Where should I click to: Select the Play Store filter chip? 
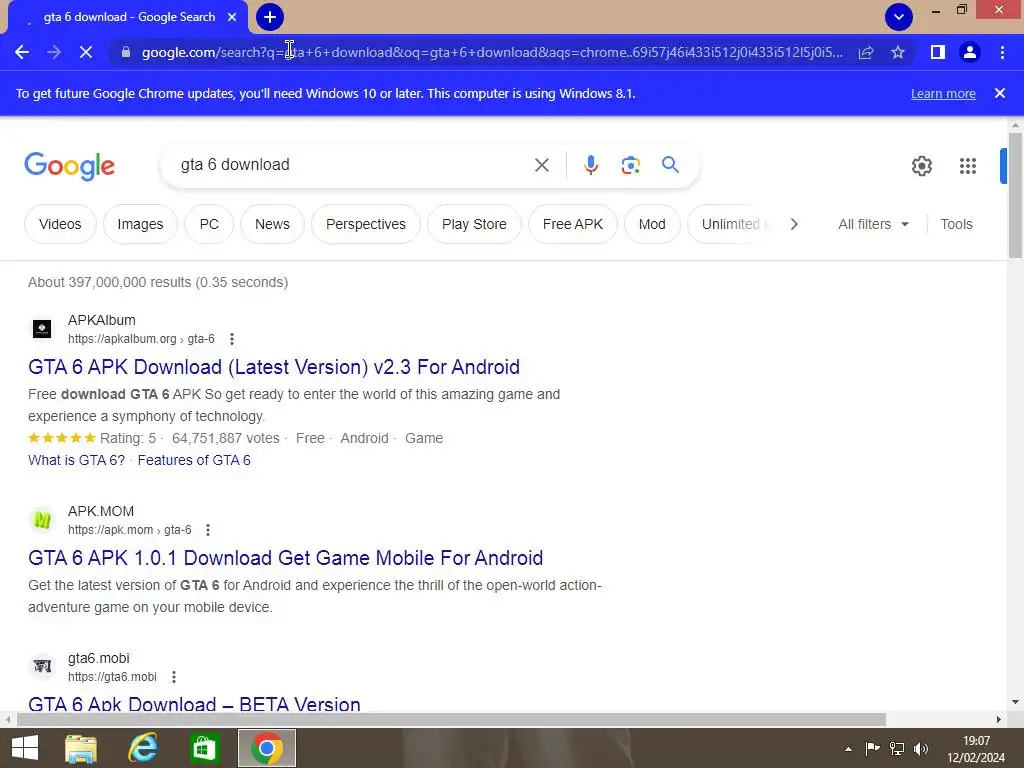[474, 224]
